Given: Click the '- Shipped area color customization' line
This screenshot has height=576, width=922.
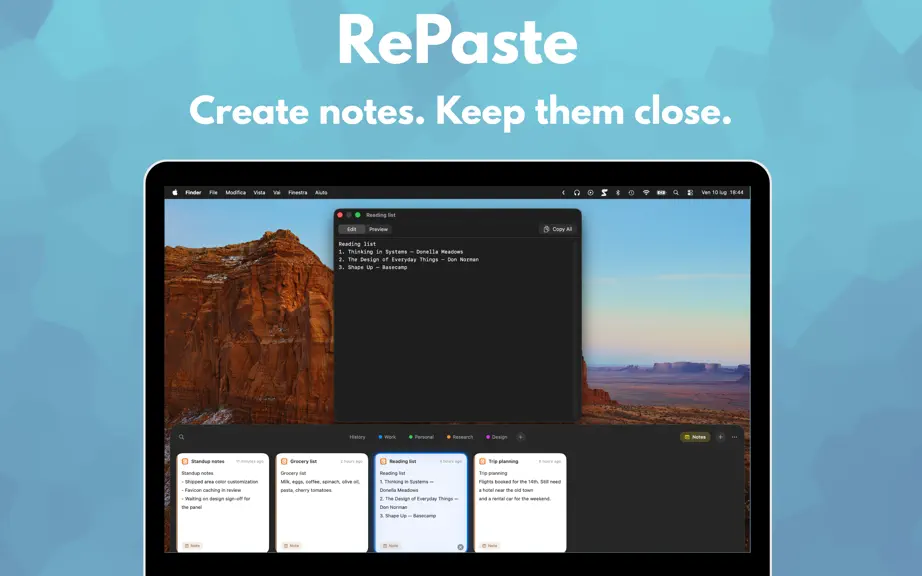Looking at the screenshot, I should [x=220, y=481].
